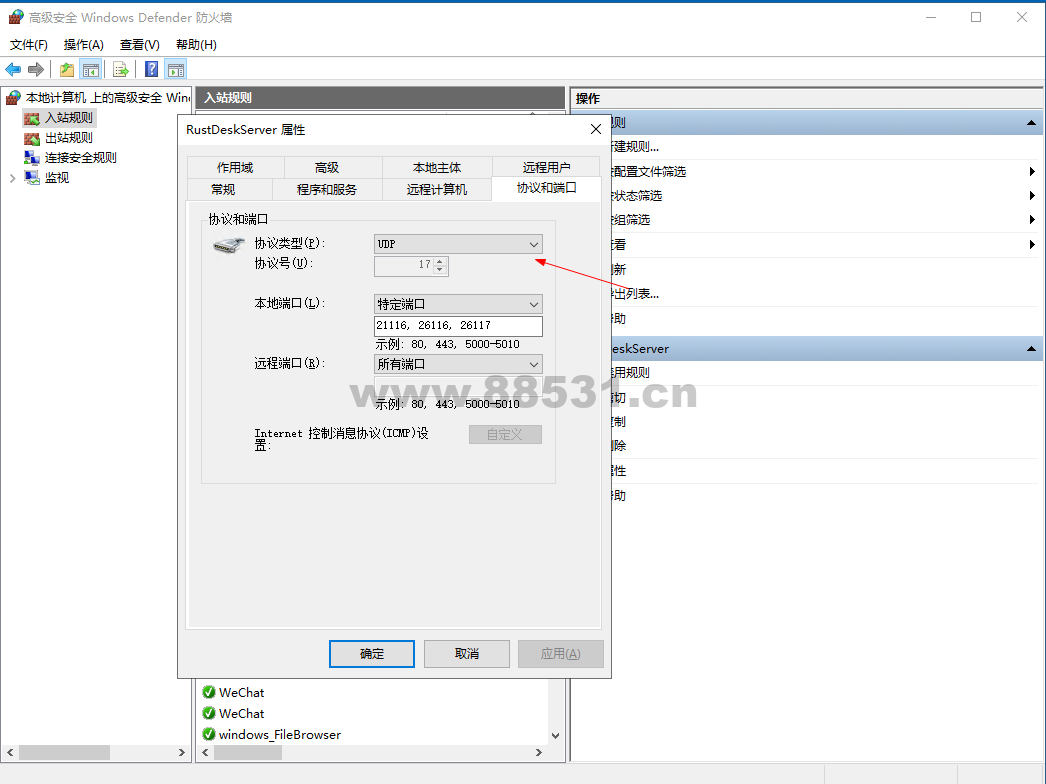
Task: Open the 配置文件筛选 submenu arrow
Action: [x=1032, y=172]
